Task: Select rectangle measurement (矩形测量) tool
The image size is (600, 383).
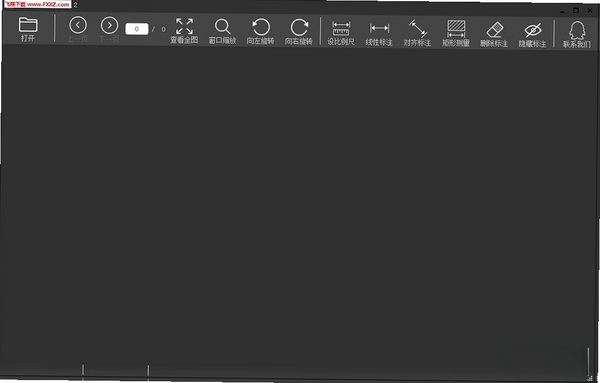Action: pos(456,34)
